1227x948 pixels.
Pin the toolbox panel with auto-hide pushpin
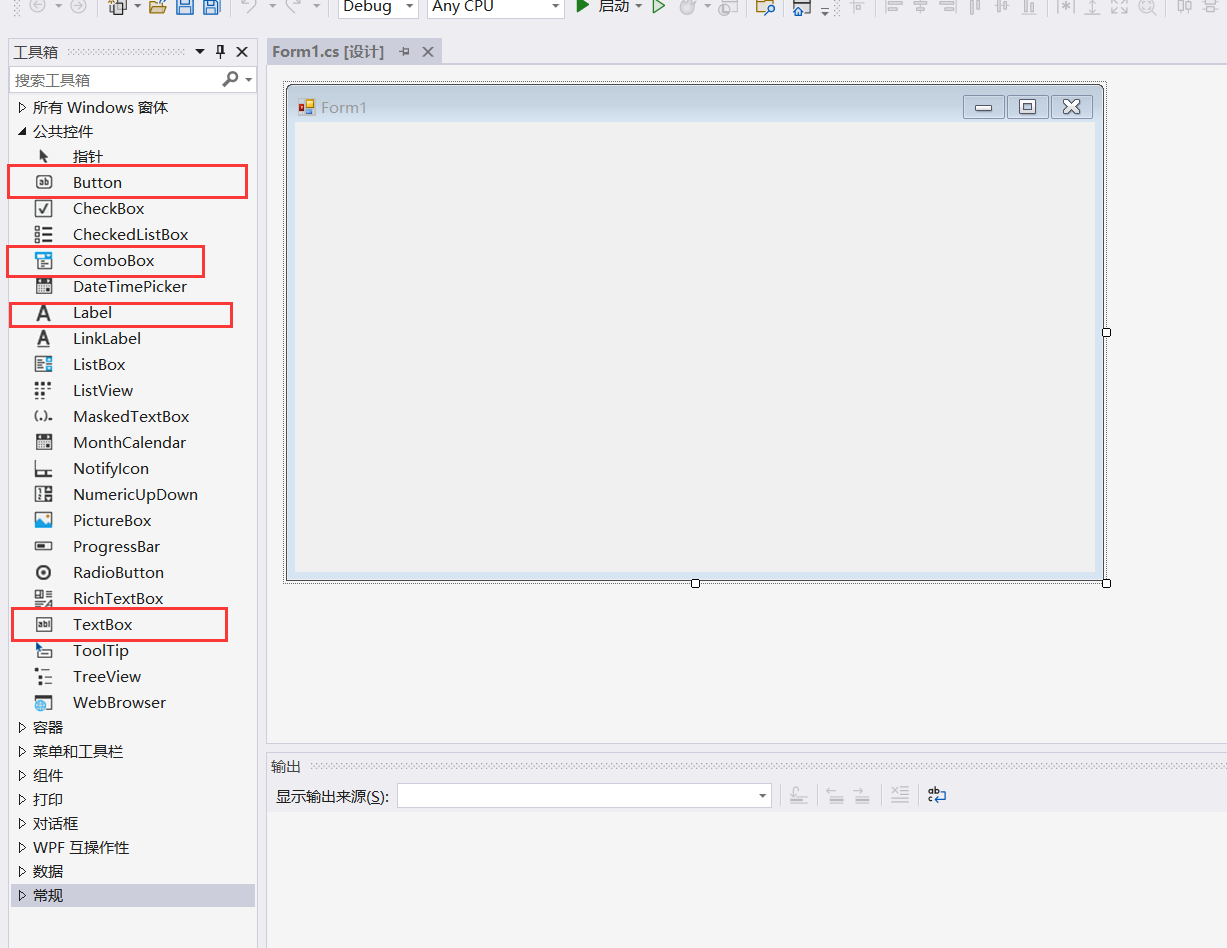[x=221, y=52]
